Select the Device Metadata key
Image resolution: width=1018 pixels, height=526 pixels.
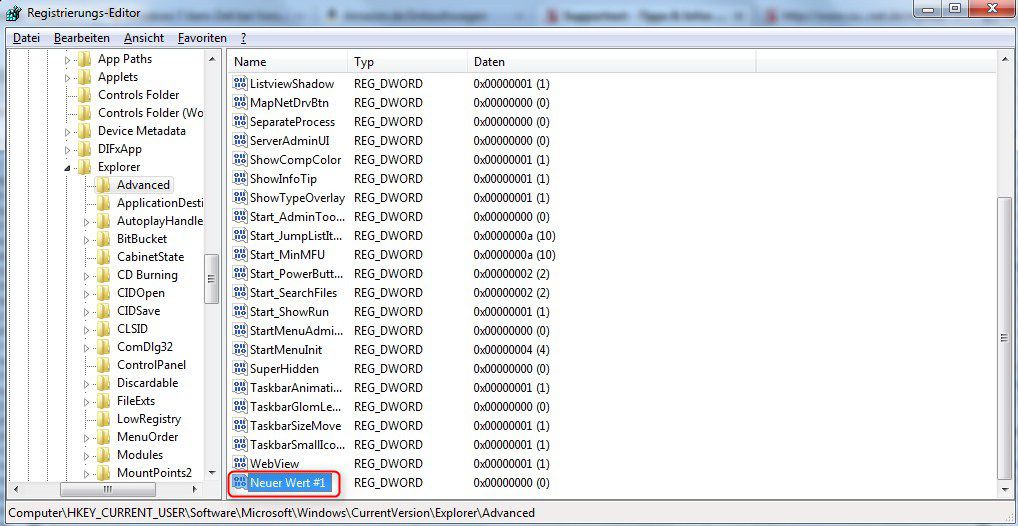click(x=141, y=131)
